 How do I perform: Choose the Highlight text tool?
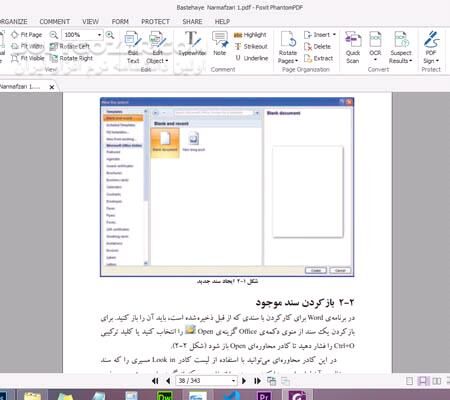[250, 35]
